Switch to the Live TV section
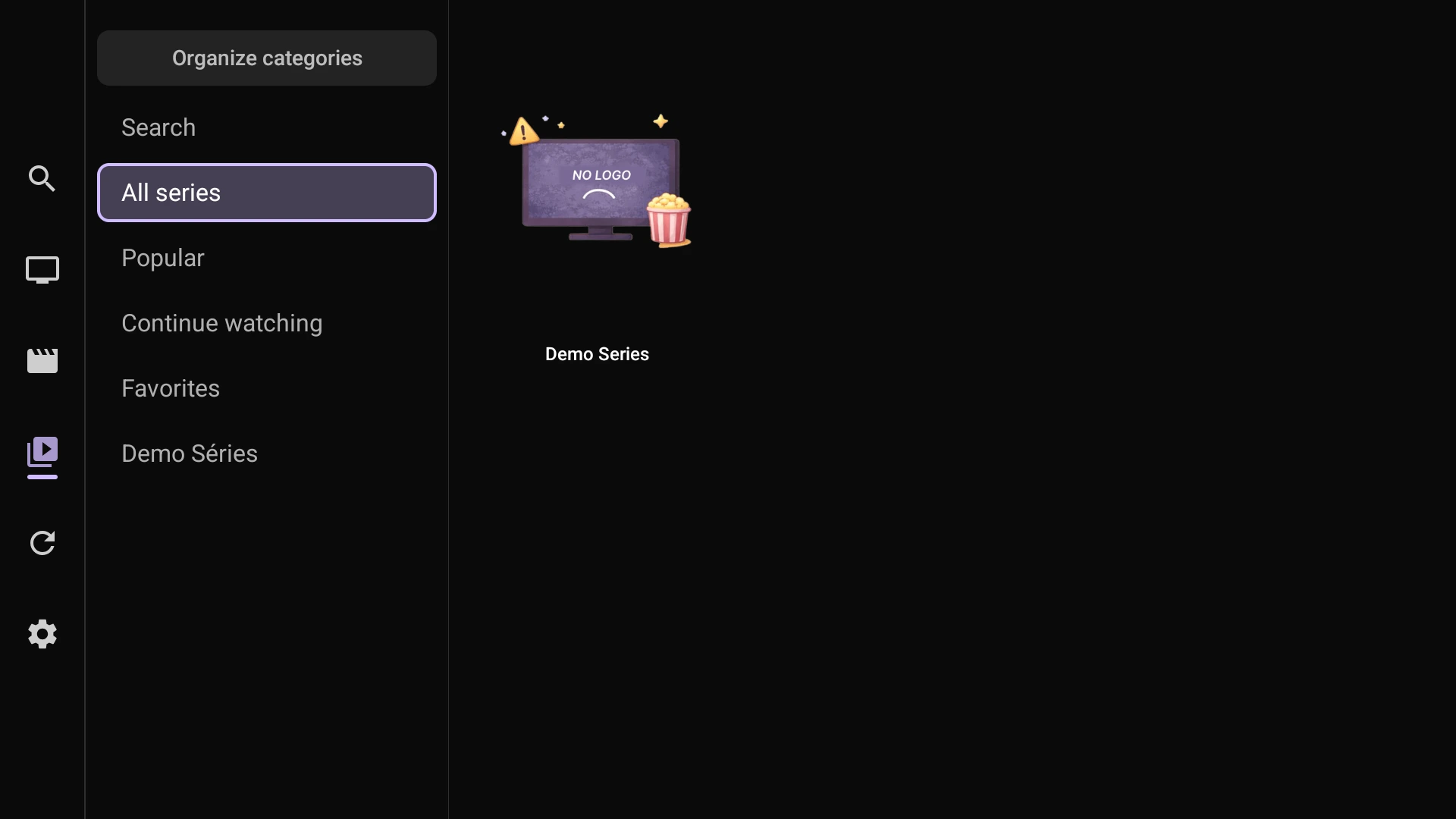The width and height of the screenshot is (1456, 819). [x=42, y=270]
